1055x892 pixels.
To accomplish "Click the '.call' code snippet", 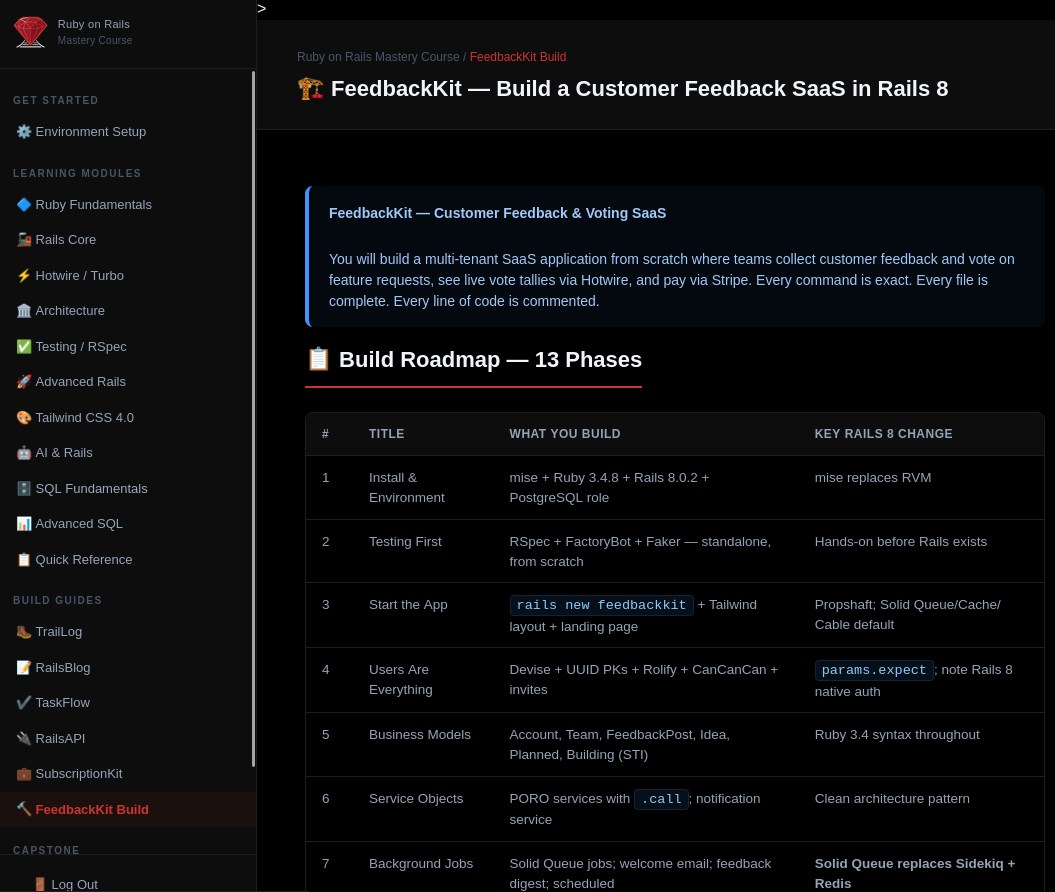I will (661, 799).
